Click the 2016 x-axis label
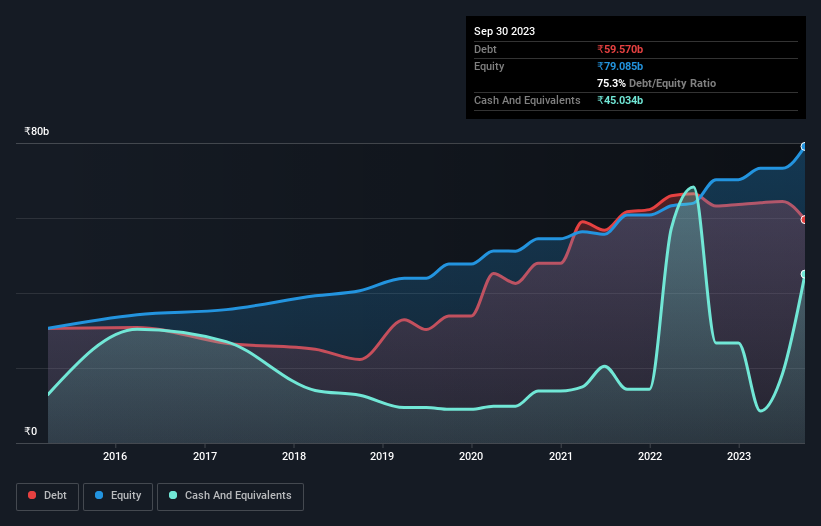Screen dimensions: 821x526 115,456
